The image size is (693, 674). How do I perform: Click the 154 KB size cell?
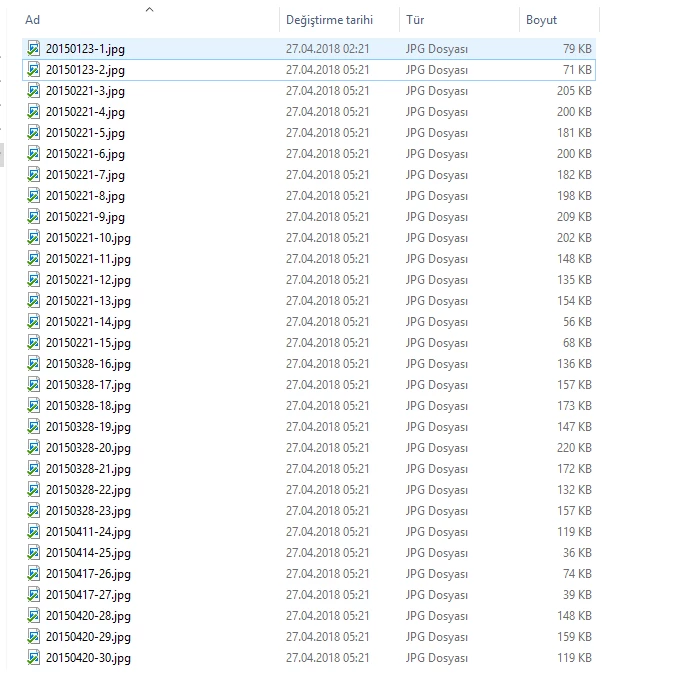tap(574, 301)
